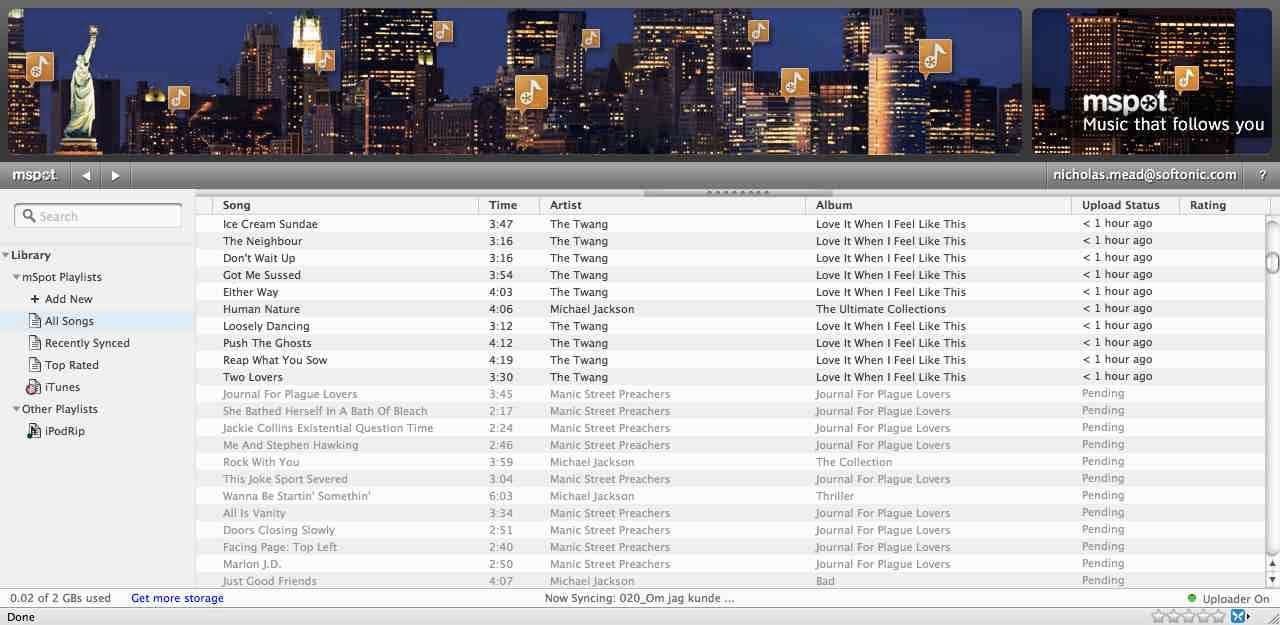Viewport: 1280px width, 625px height.
Task: Click account nicholas.mead@softonic.com
Action: [x=1144, y=174]
